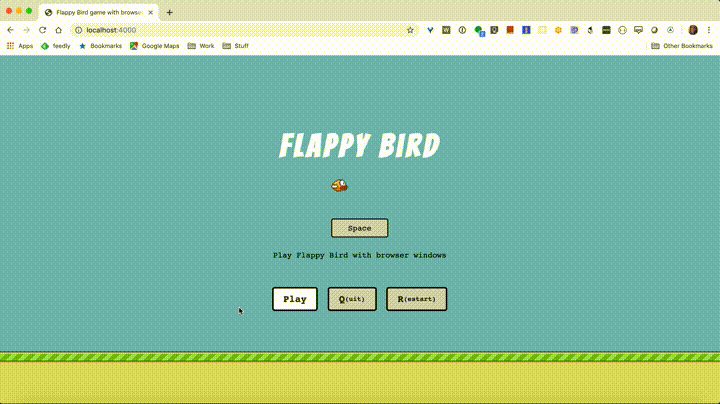Expand the Stuff bookmarks folder
This screenshot has height=404, width=720.
point(236,46)
